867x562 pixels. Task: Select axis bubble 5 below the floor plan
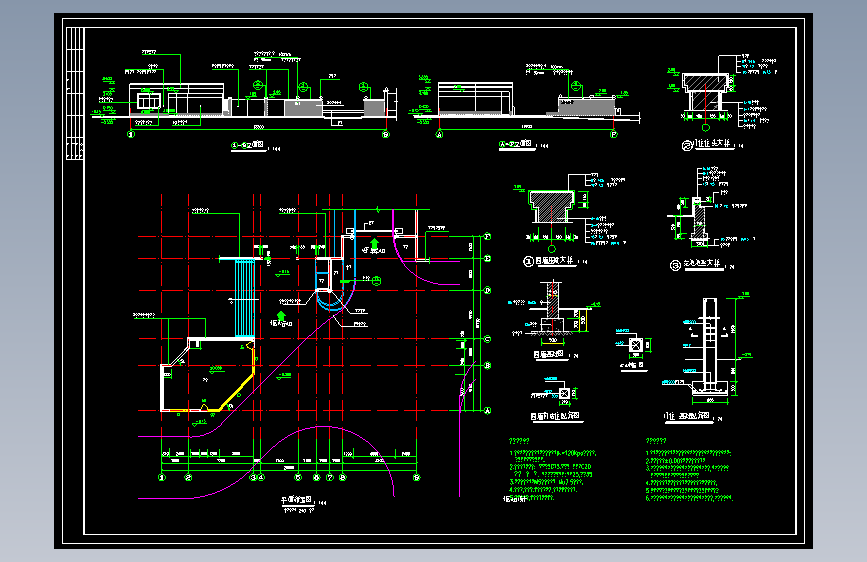[x=298, y=477]
